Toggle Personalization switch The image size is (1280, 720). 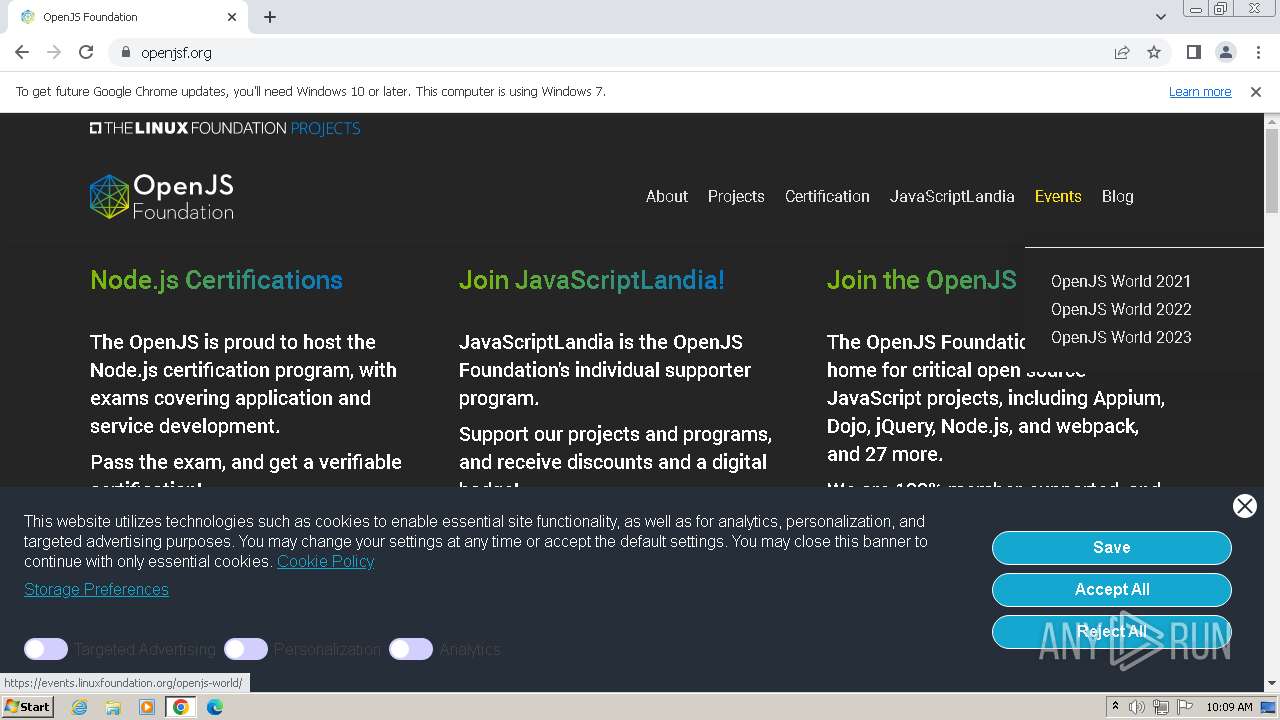click(x=246, y=649)
